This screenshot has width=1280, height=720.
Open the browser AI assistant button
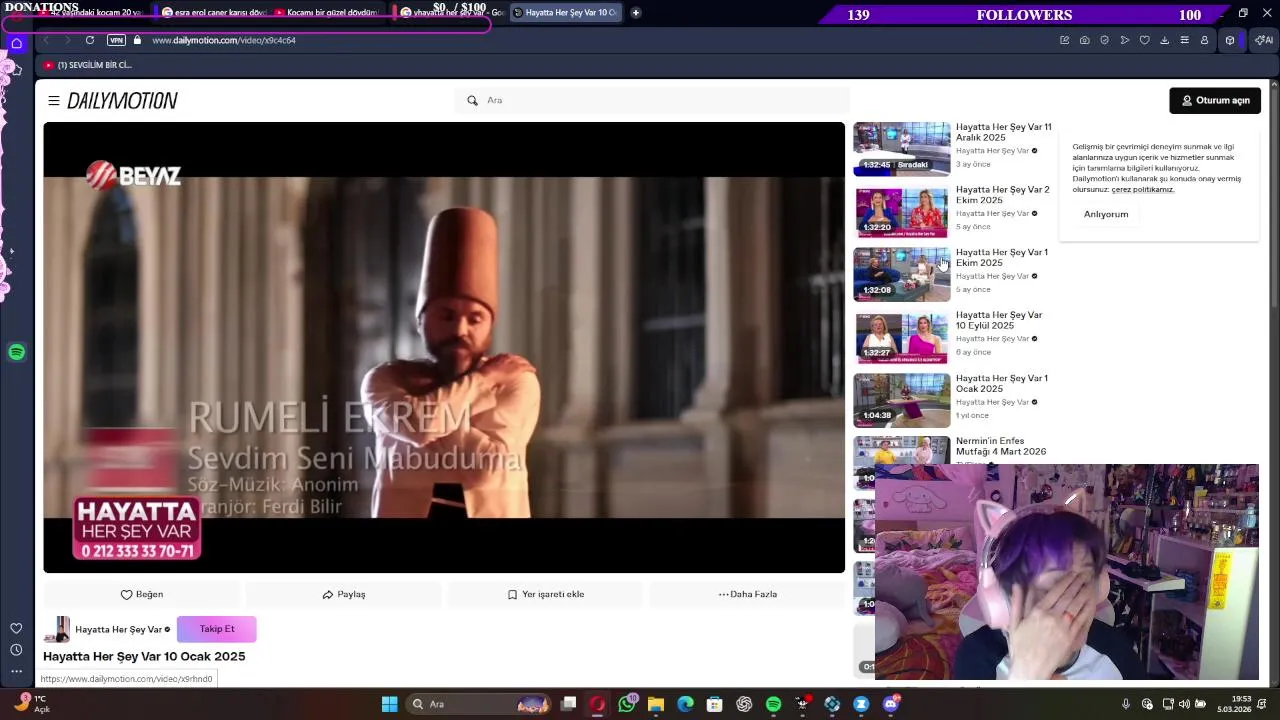[x=1264, y=40]
